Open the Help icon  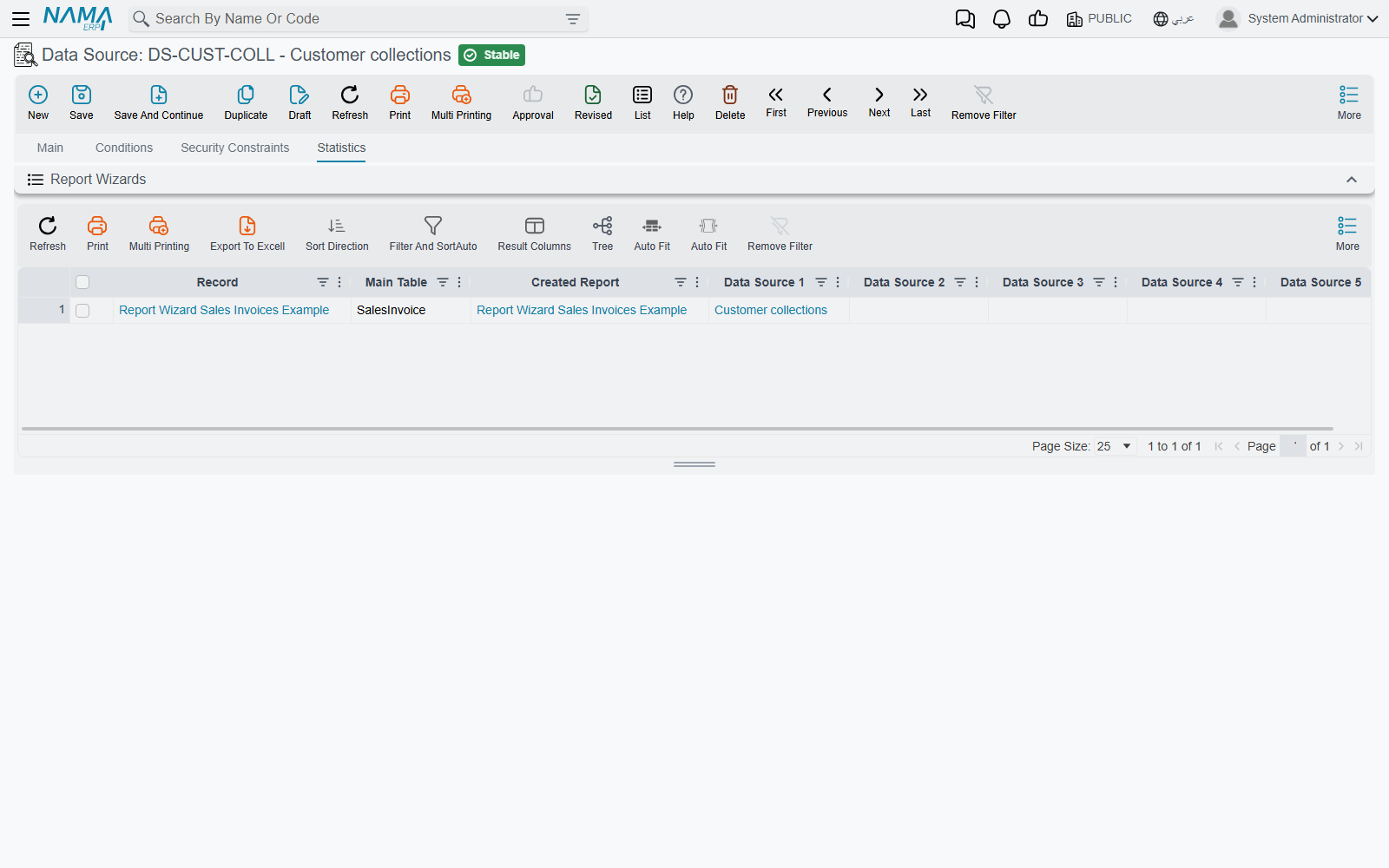tap(683, 95)
